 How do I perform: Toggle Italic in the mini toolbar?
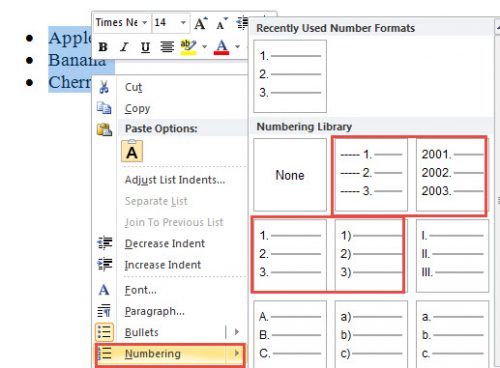pos(124,47)
